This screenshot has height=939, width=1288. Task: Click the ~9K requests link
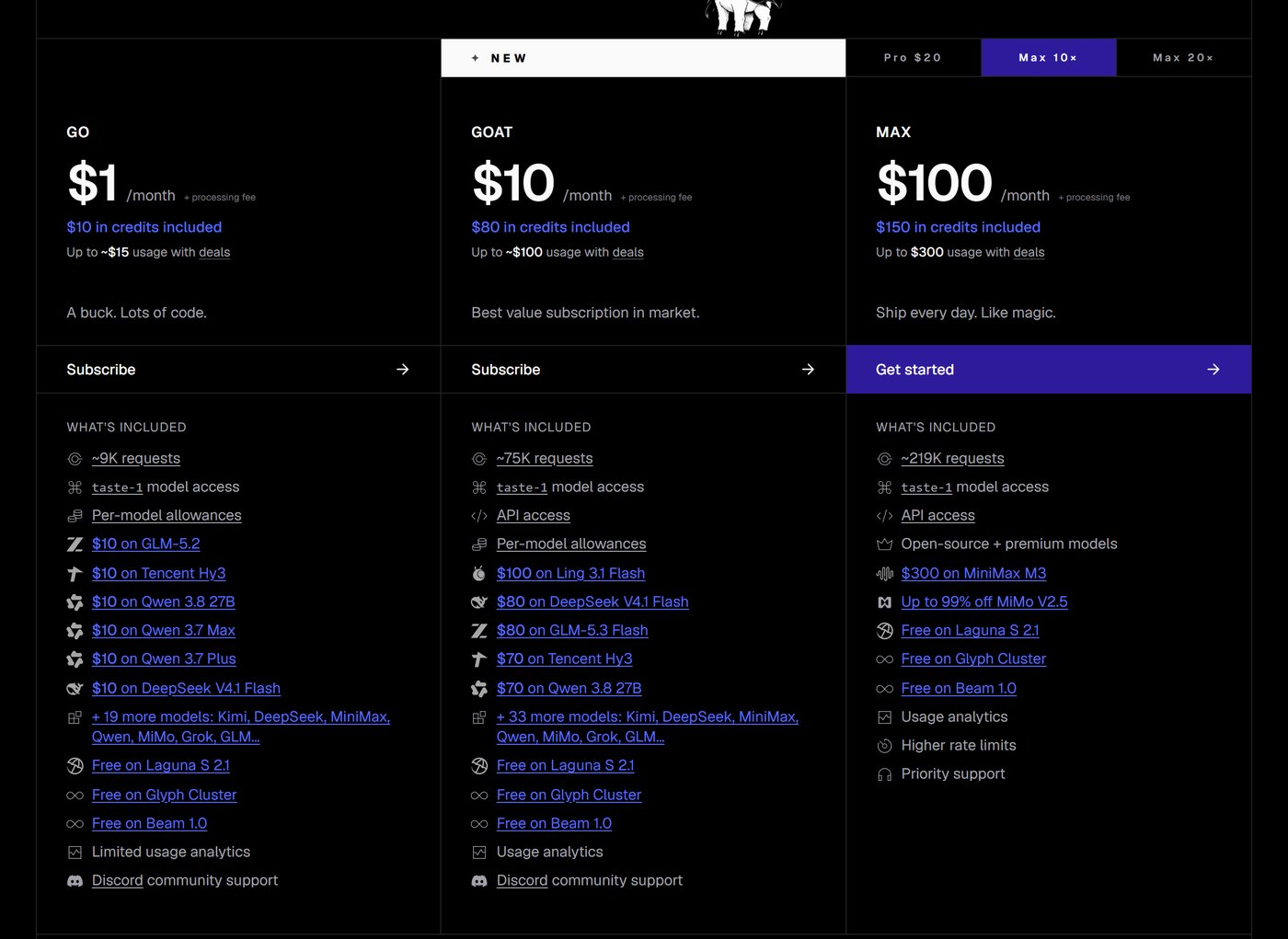pos(136,458)
